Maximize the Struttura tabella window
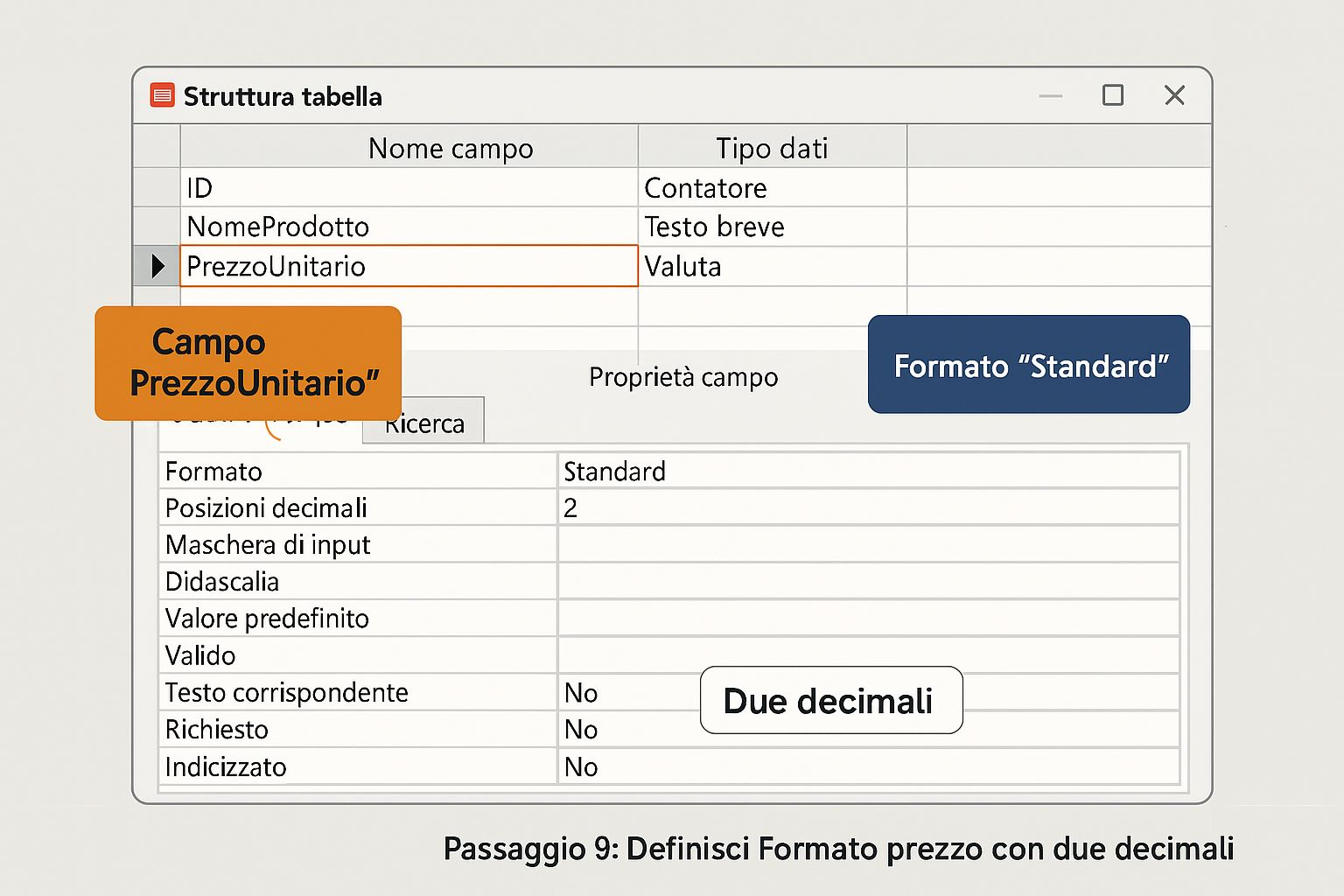1344x896 pixels. pos(1112,94)
